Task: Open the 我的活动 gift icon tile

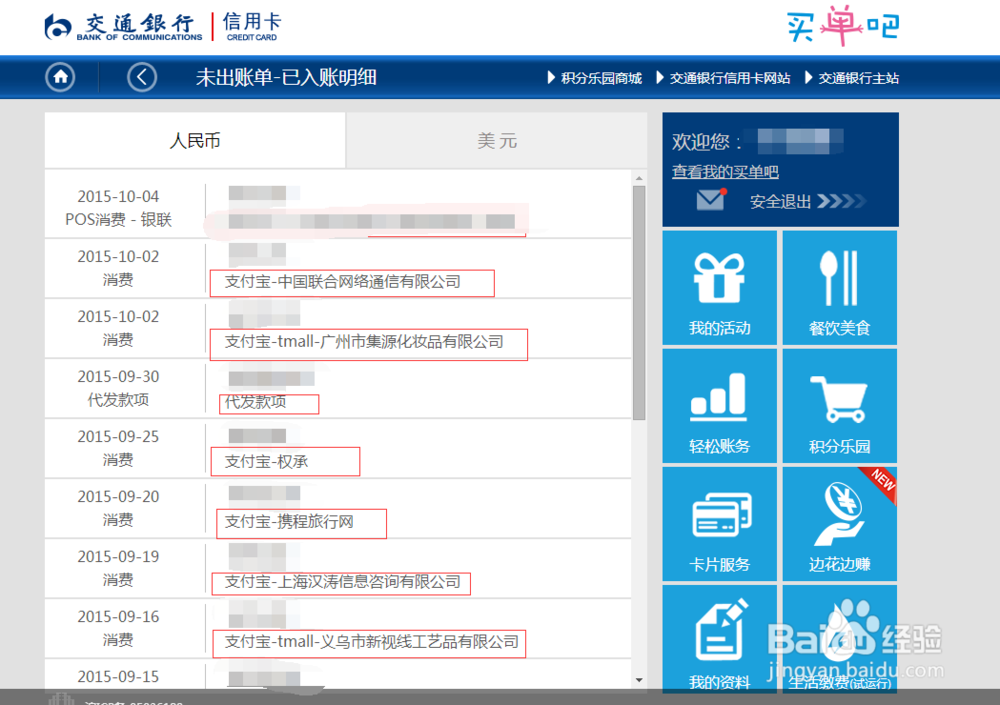Action: tap(719, 287)
